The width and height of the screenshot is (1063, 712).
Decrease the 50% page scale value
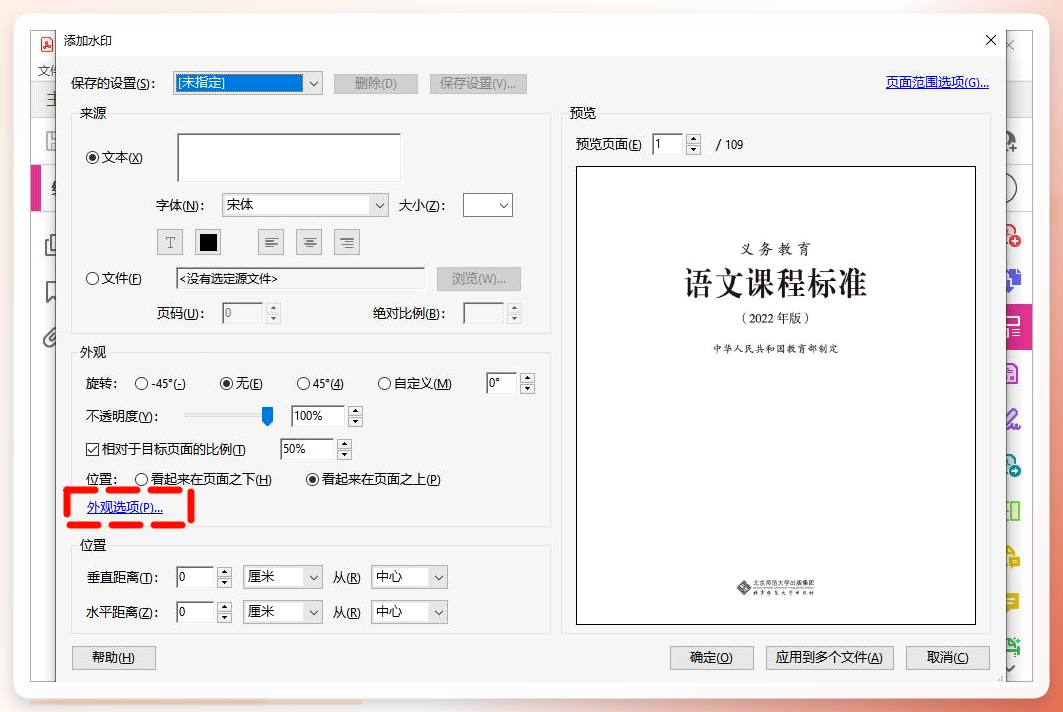click(344, 454)
